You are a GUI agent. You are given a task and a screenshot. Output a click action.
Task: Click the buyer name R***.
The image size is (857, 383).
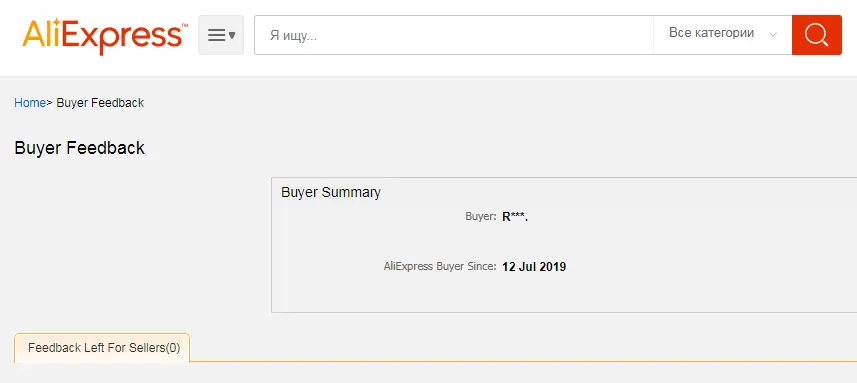[515, 216]
